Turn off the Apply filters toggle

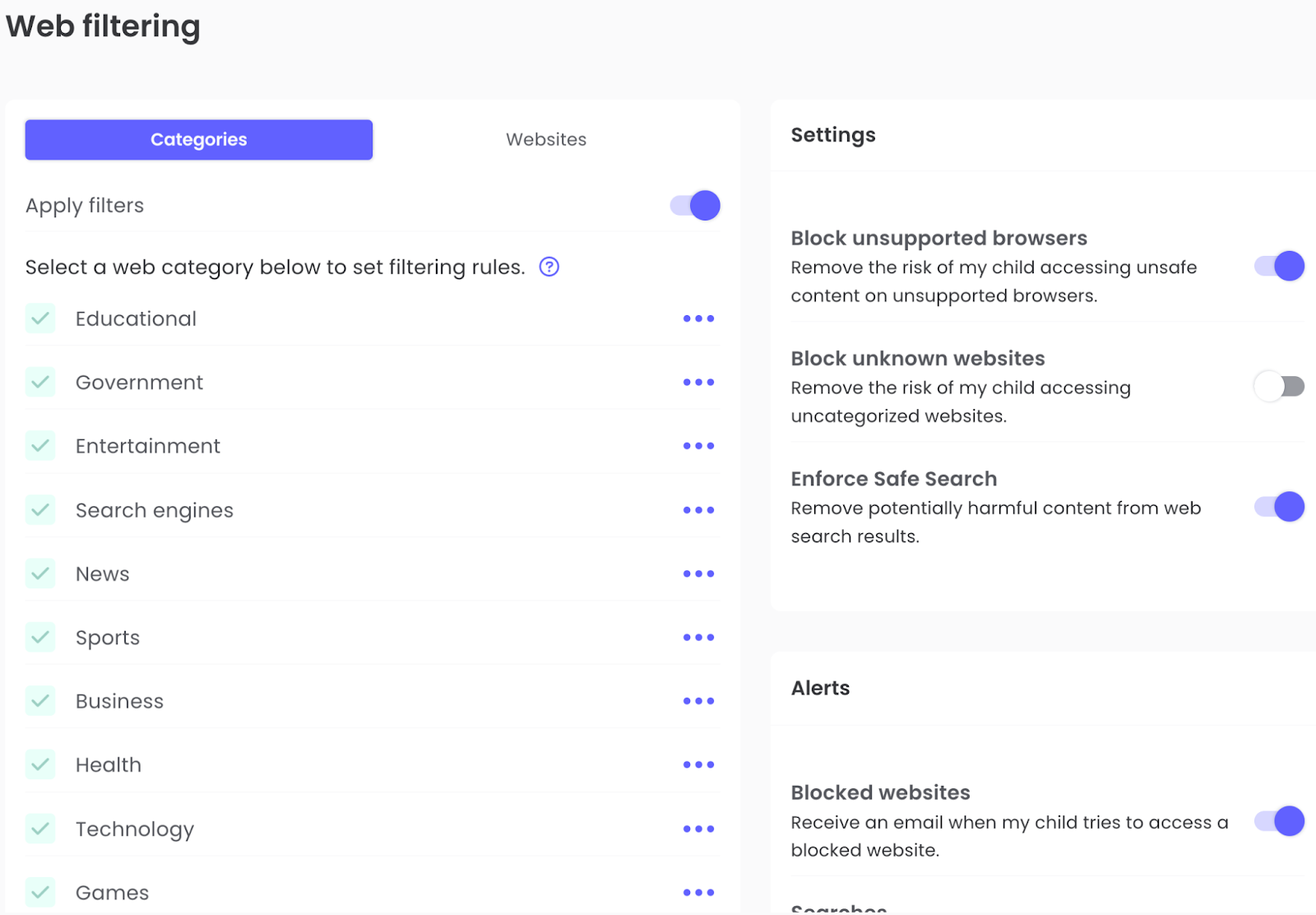click(x=695, y=205)
